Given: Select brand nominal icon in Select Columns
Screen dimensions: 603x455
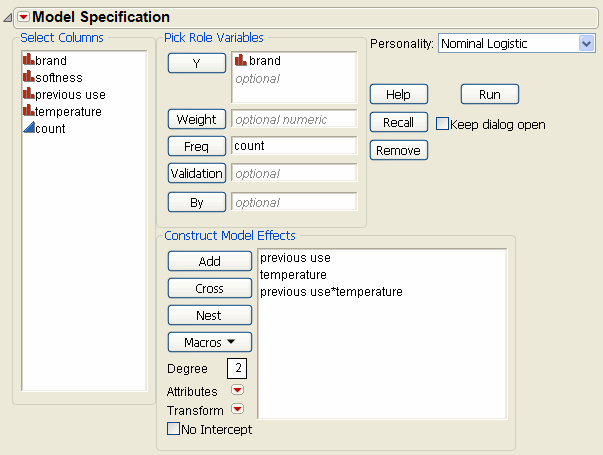Looking at the screenshot, I should 28,61.
